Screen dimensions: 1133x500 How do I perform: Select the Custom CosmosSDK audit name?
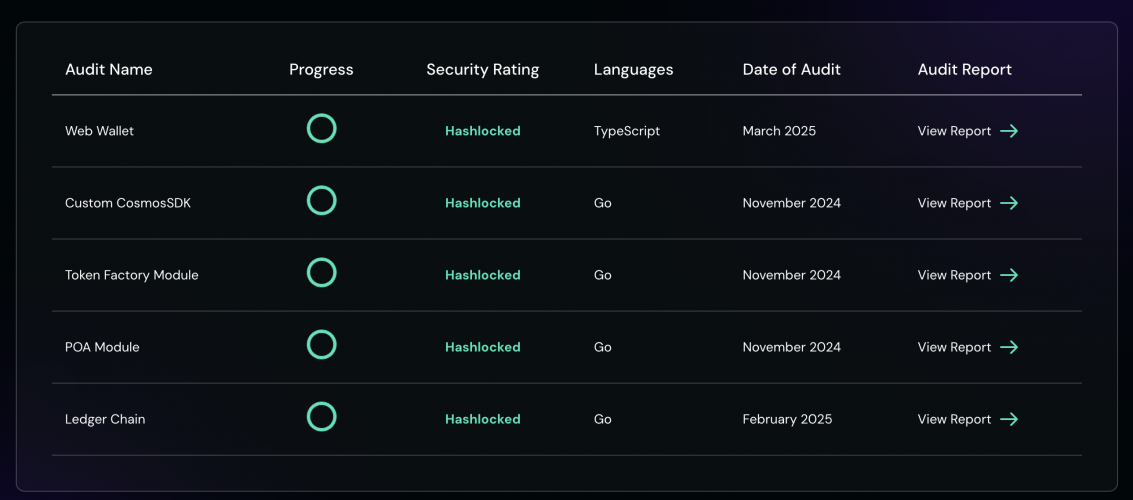pos(128,203)
